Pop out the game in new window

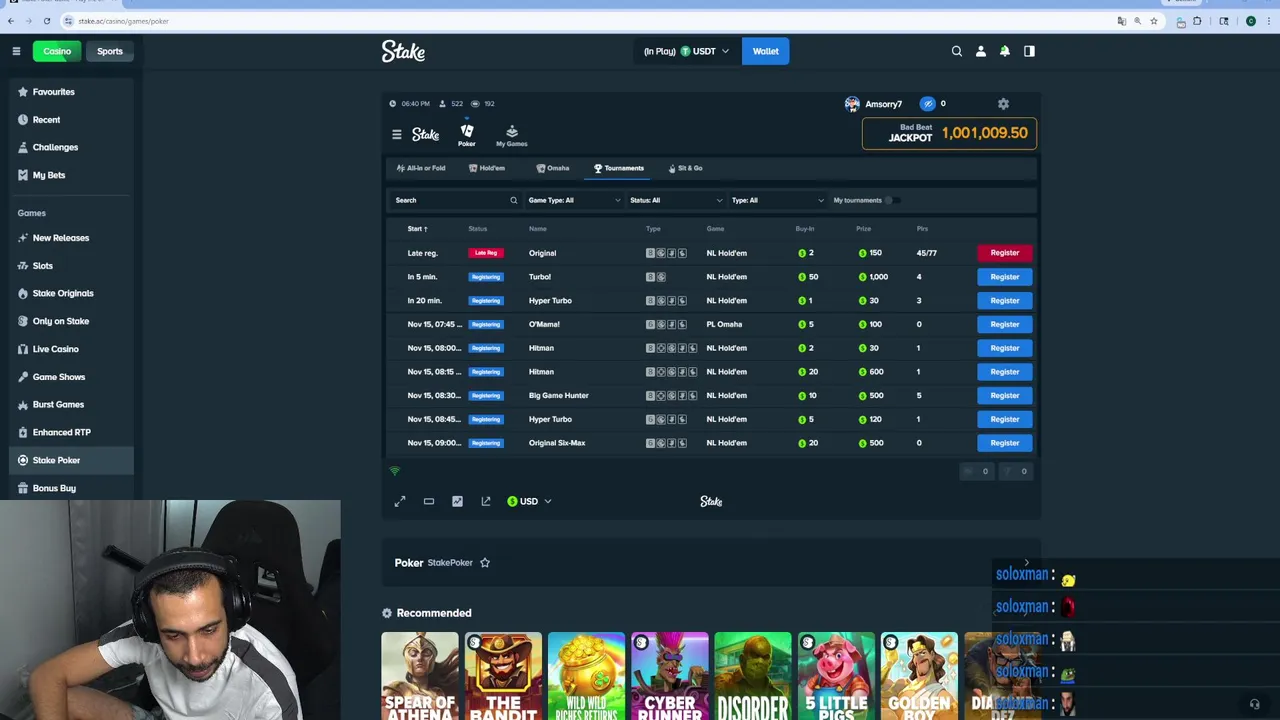tap(486, 501)
